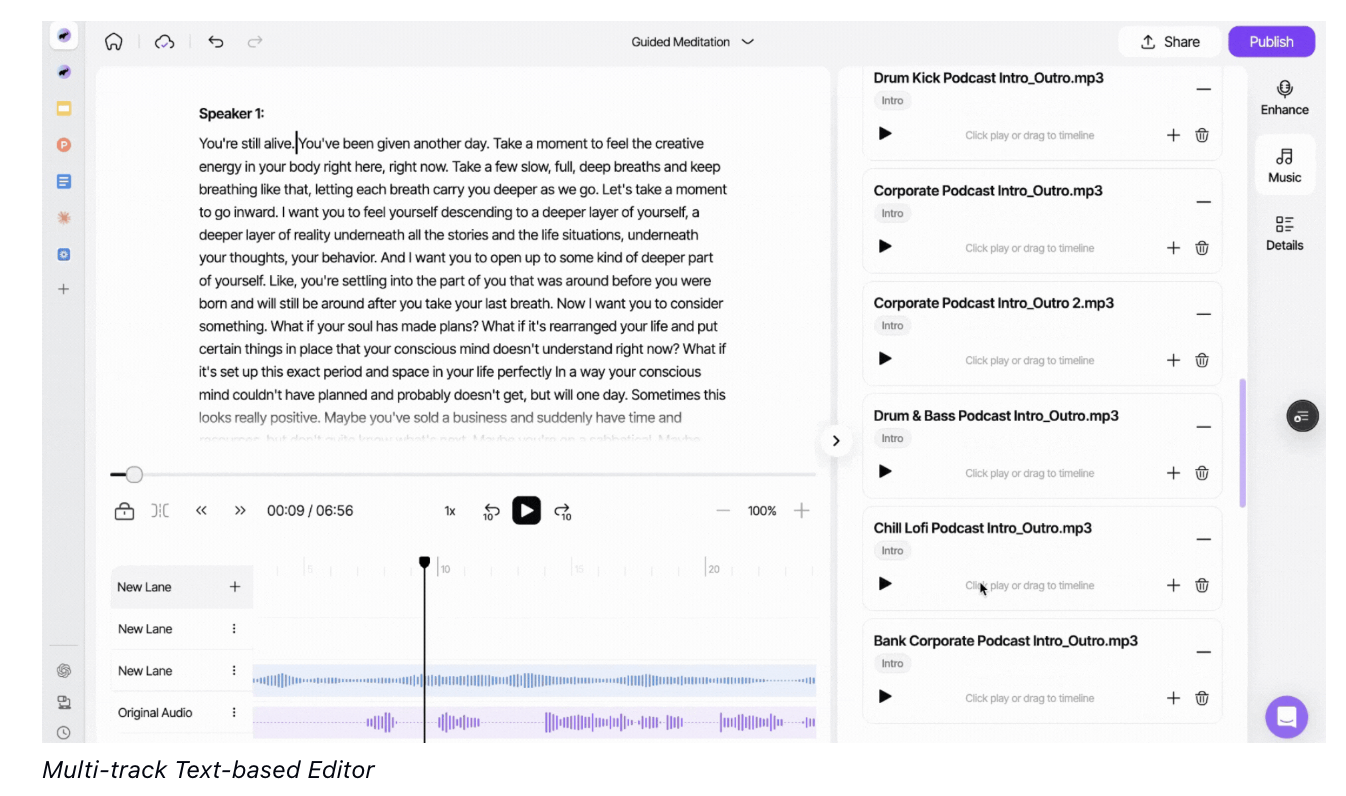1346x796 pixels.
Task: Delete Drum Kick Podcast Intro_Outro.mp3 track
Action: pyautogui.click(x=1202, y=135)
